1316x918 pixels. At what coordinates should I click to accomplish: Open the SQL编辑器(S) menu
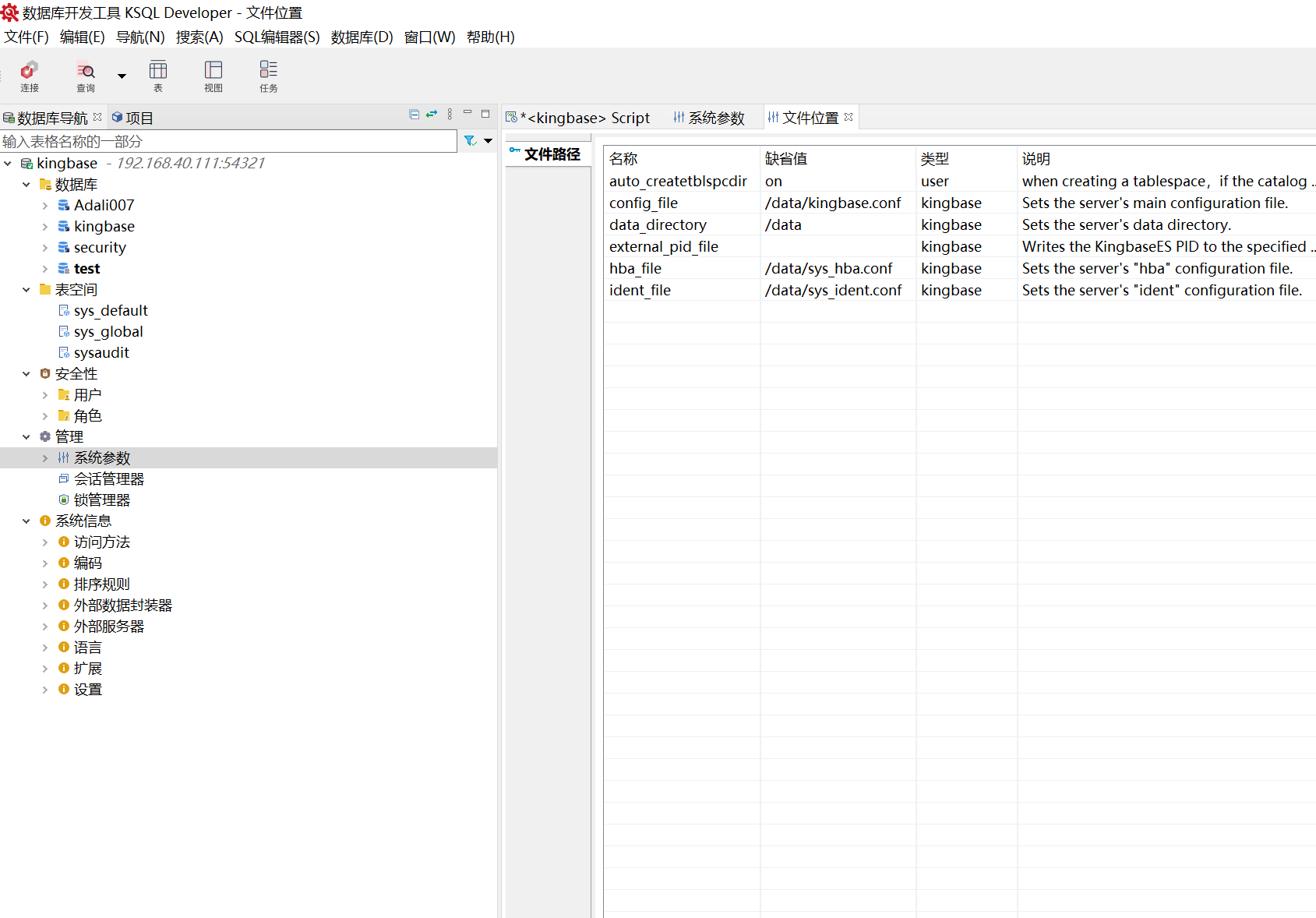tap(277, 37)
